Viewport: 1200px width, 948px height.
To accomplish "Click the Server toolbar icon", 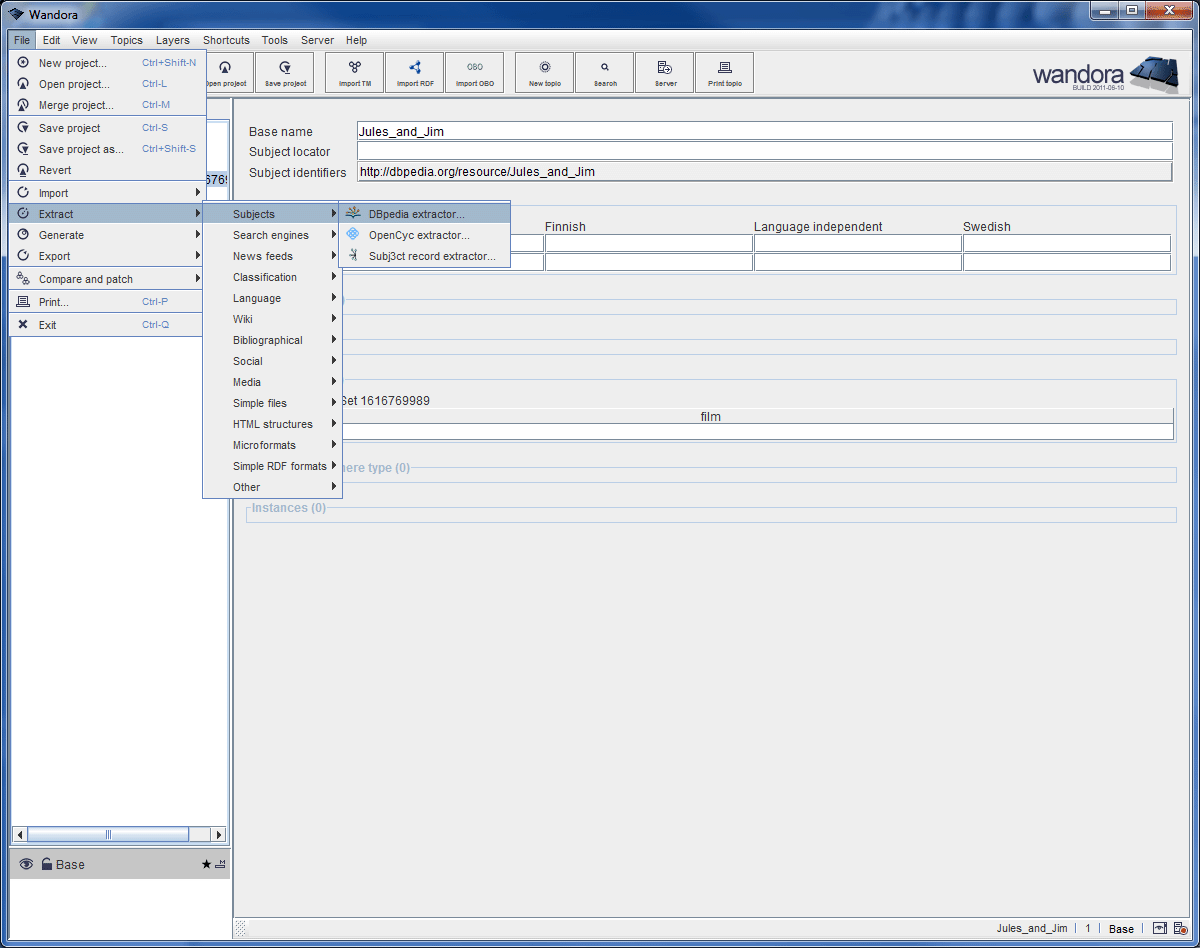I will [x=664, y=72].
